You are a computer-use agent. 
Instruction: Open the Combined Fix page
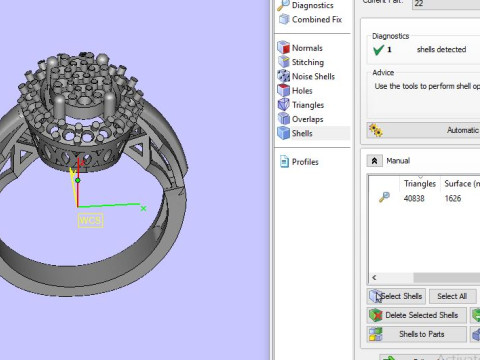click(x=310, y=20)
